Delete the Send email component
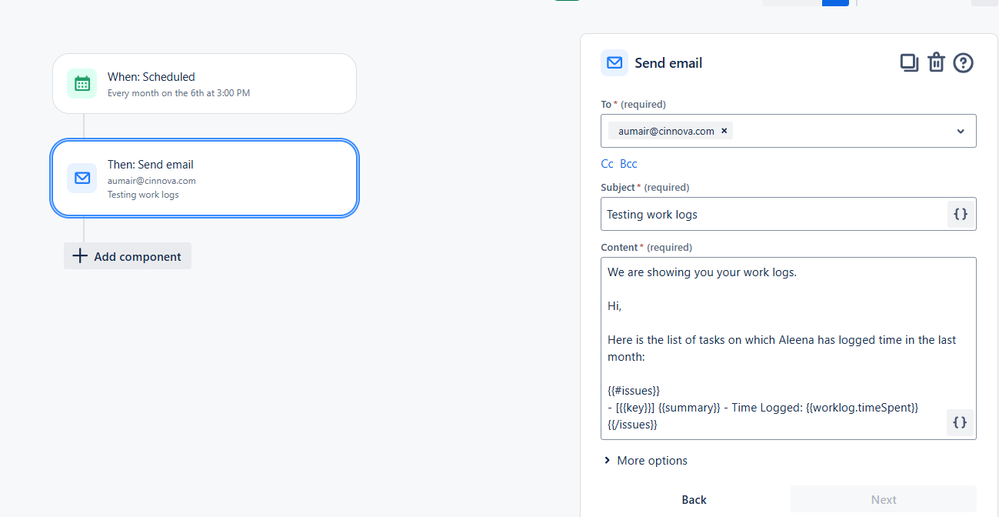 (936, 63)
